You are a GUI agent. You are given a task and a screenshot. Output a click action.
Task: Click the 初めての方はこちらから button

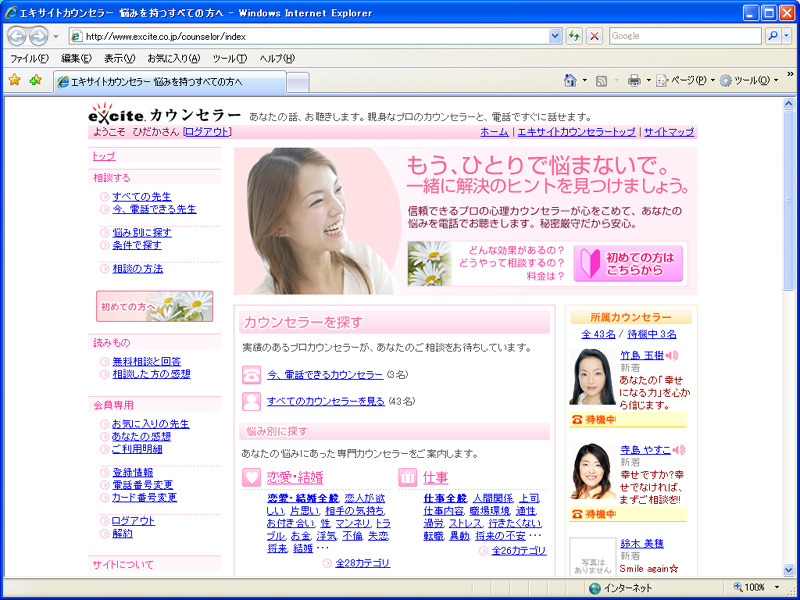coord(628,263)
